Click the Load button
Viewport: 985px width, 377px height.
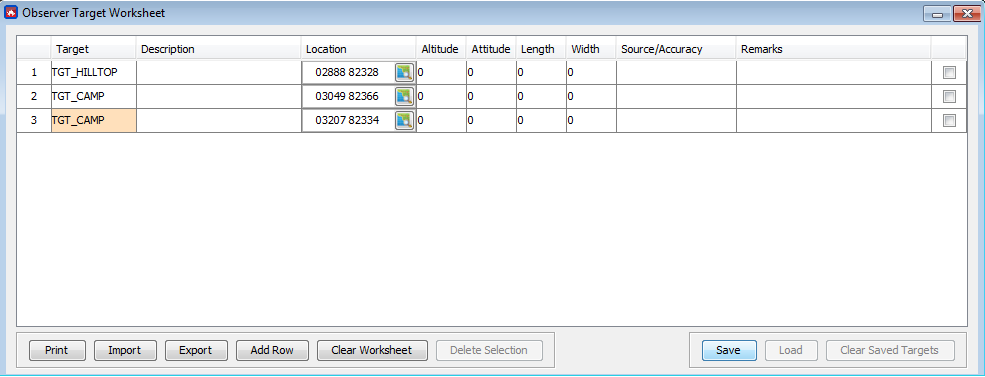[790, 350]
